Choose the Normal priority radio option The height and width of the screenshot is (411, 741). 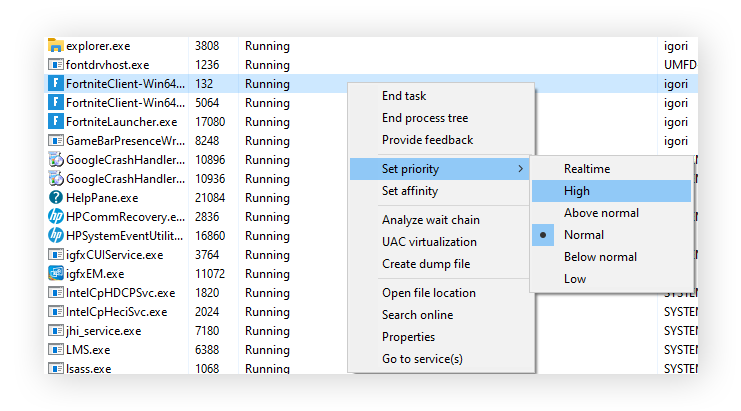(583, 235)
